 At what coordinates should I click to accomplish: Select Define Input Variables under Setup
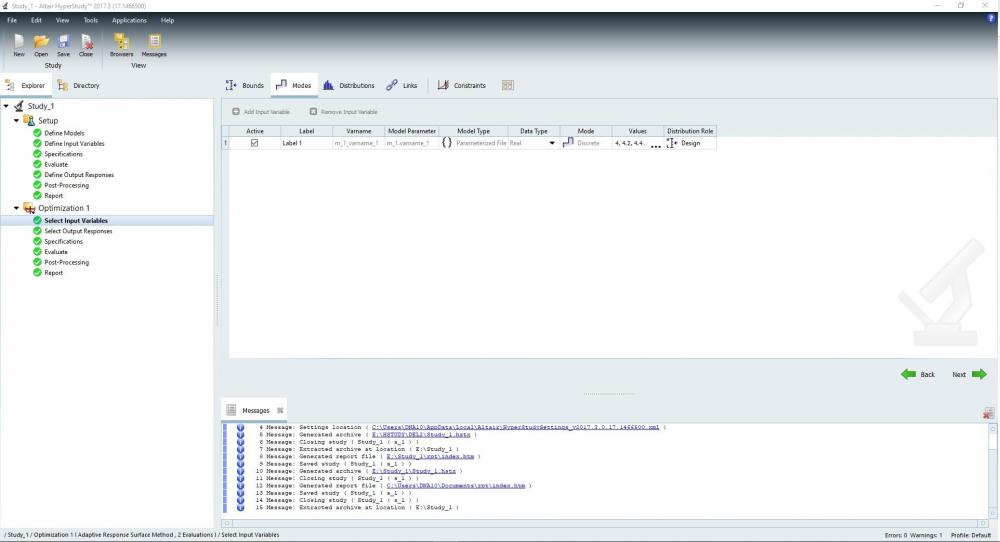74,143
